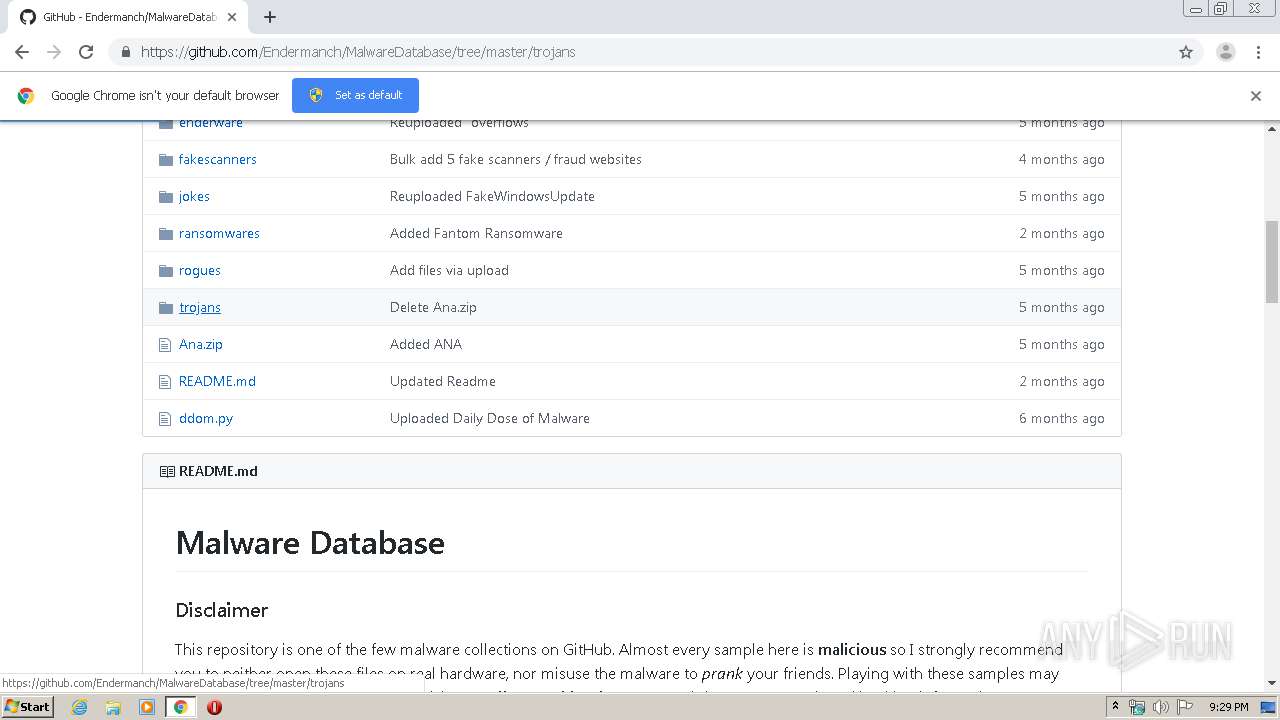Viewport: 1280px width, 720px height.
Task: Click the Action Center flag tray icon
Action: (1185, 707)
